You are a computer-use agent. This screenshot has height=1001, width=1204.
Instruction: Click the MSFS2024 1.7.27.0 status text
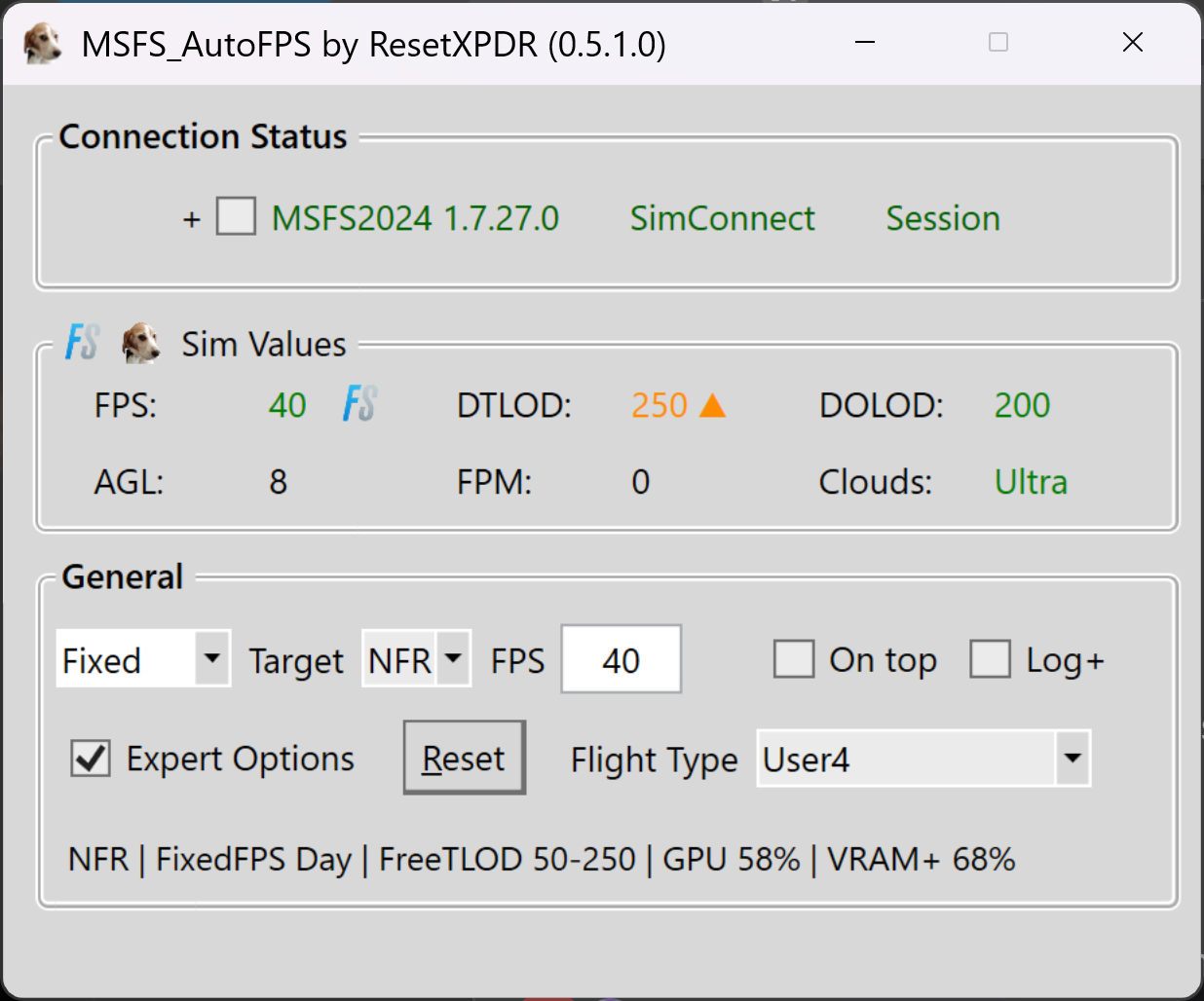click(x=415, y=218)
